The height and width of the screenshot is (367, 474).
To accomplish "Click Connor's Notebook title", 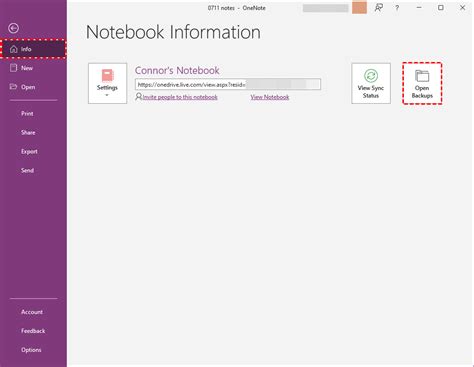I will point(177,70).
